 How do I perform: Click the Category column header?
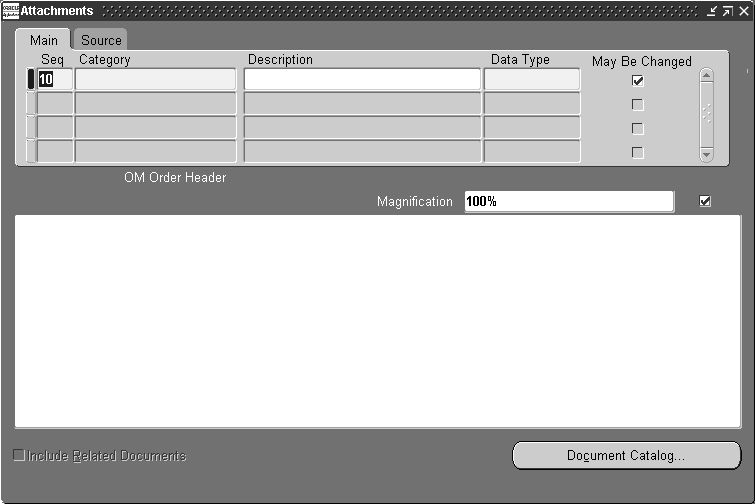coord(104,60)
